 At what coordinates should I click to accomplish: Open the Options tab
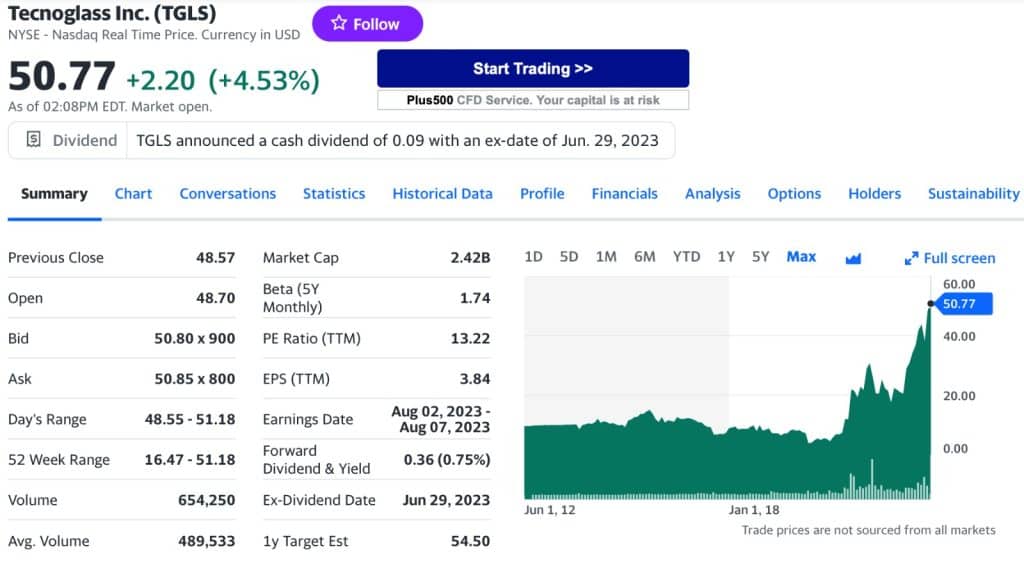794,194
